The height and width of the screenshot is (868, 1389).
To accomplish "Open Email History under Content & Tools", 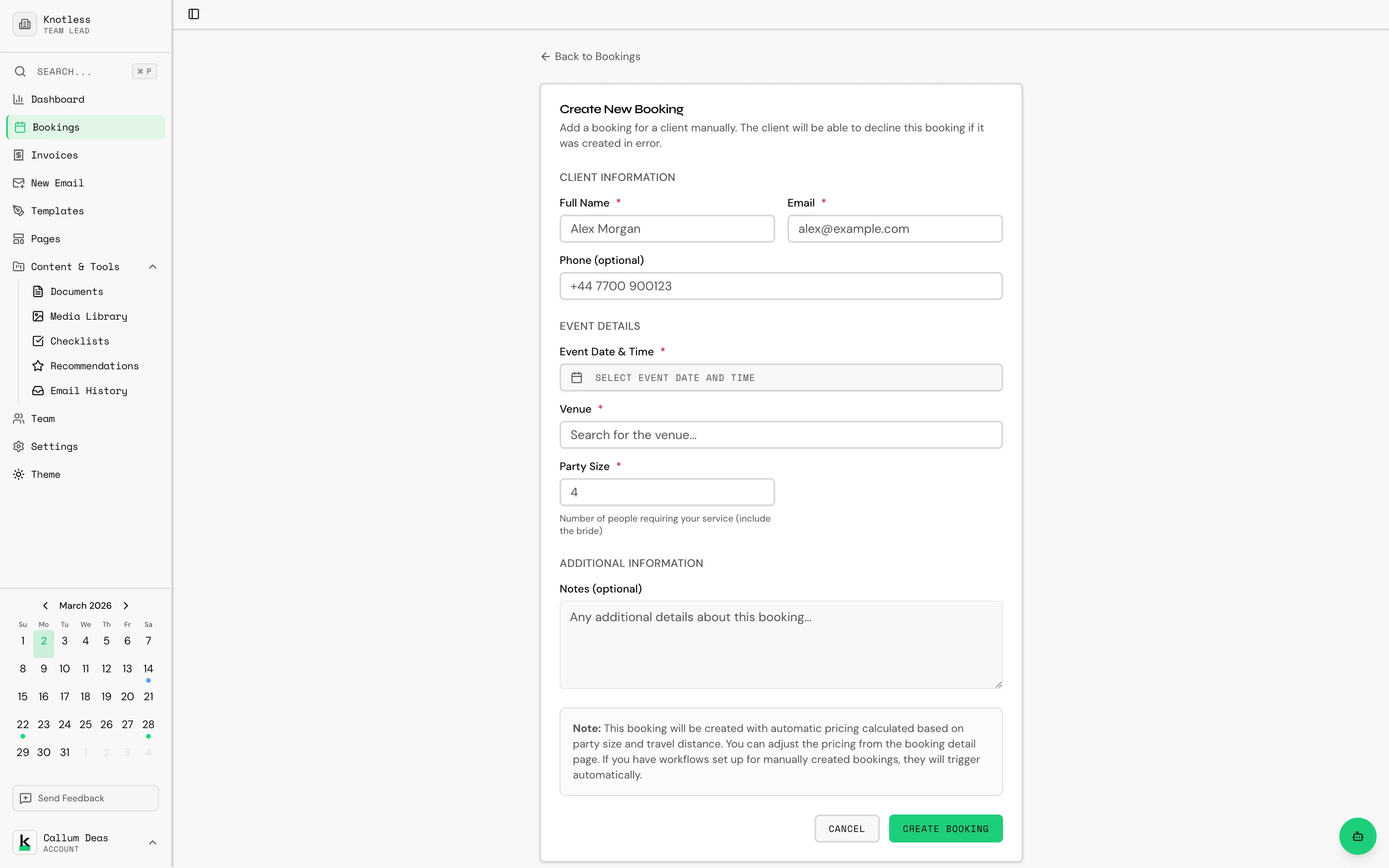I will point(88,390).
